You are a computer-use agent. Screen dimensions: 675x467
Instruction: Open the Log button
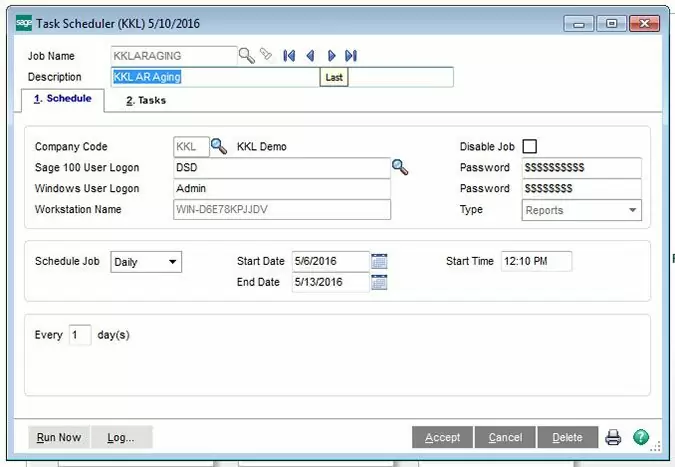(x=121, y=437)
